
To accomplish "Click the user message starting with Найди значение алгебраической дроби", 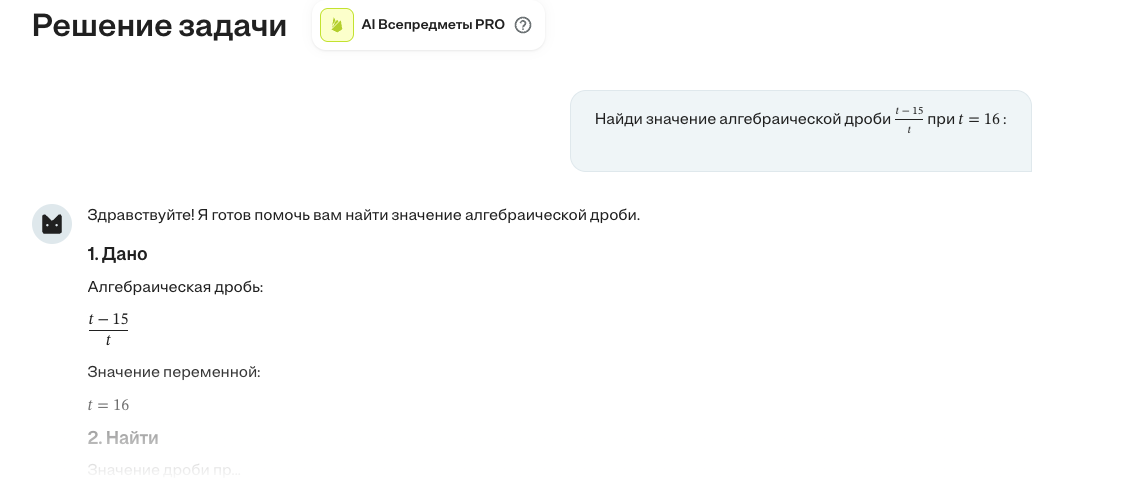I will [x=801, y=131].
